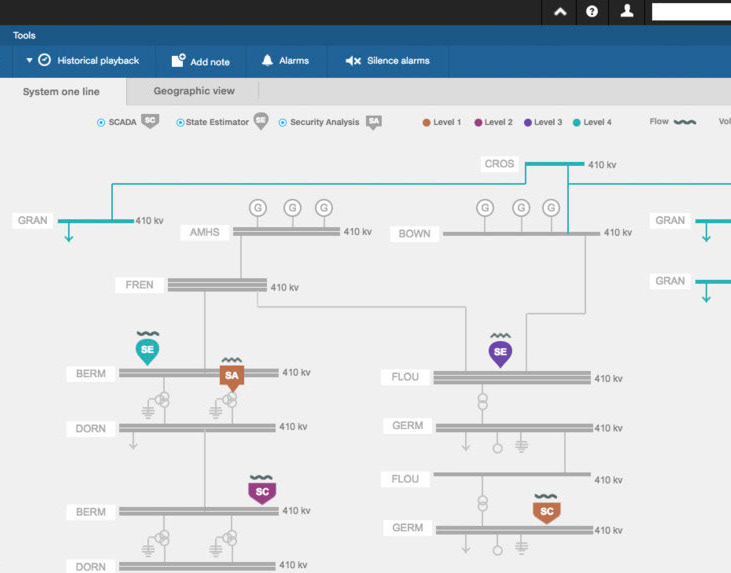Click the magenta SC marker above lower BERM
Image resolution: width=731 pixels, height=573 pixels.
click(262, 493)
